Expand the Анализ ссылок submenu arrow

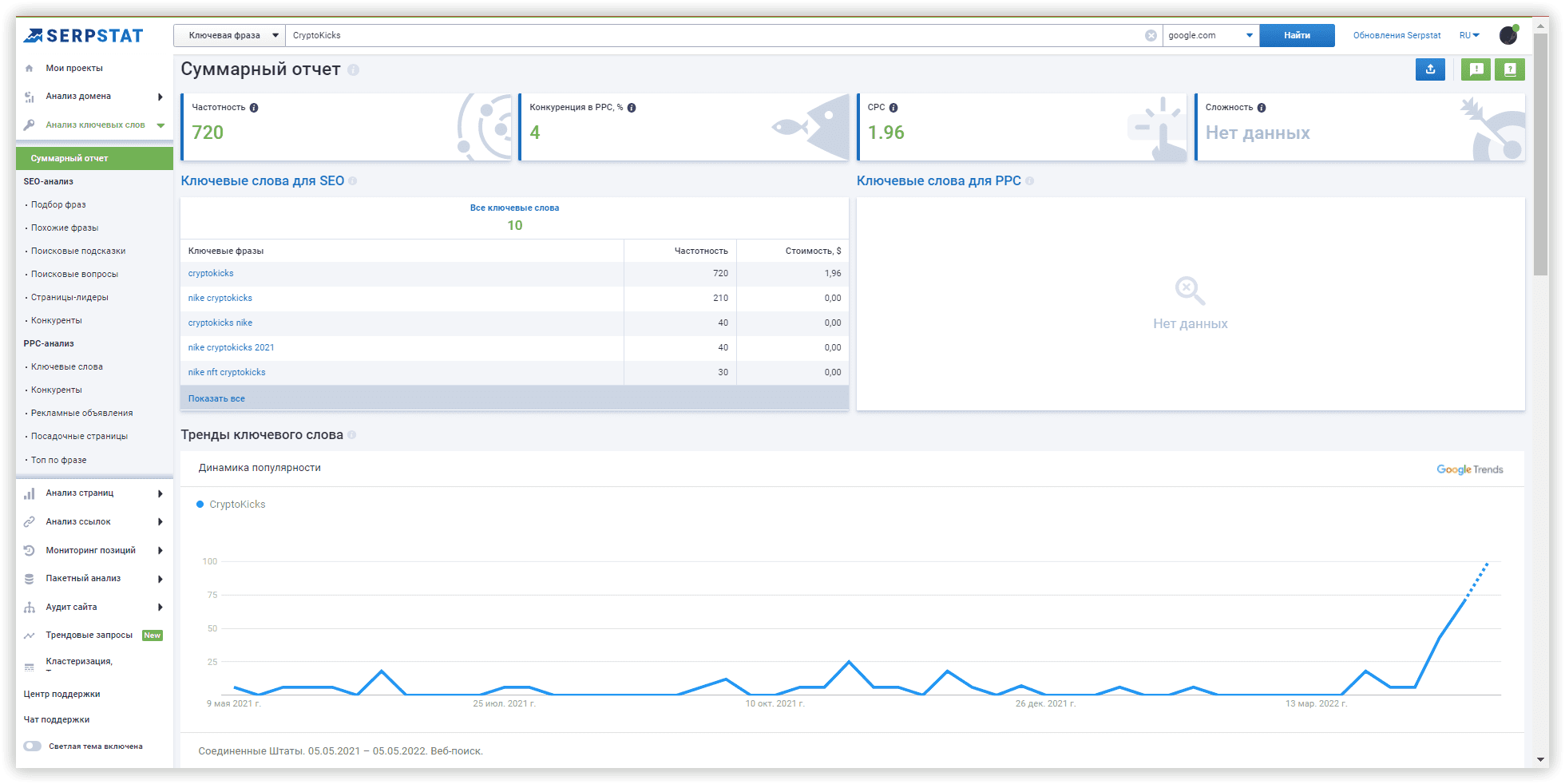[x=160, y=522]
